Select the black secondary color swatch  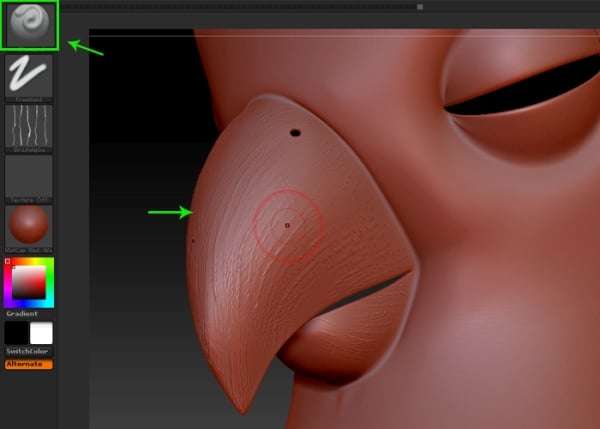pyautogui.click(x=16, y=333)
